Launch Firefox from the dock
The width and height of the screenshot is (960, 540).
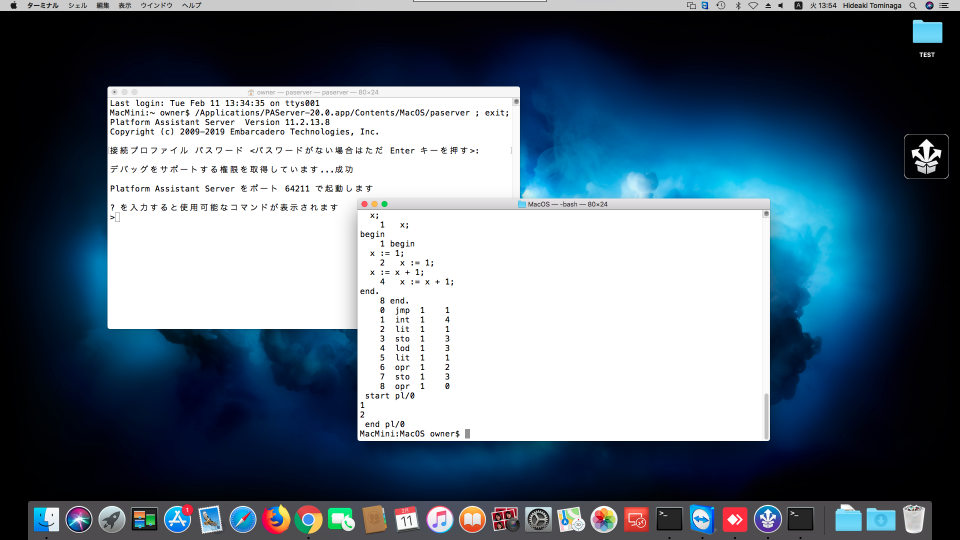pos(275,519)
